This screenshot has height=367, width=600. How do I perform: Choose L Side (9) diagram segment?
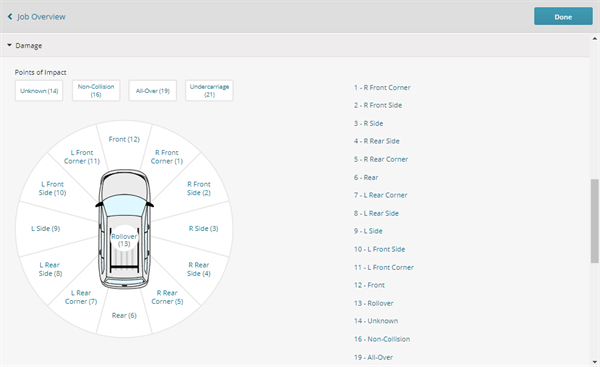46,228
